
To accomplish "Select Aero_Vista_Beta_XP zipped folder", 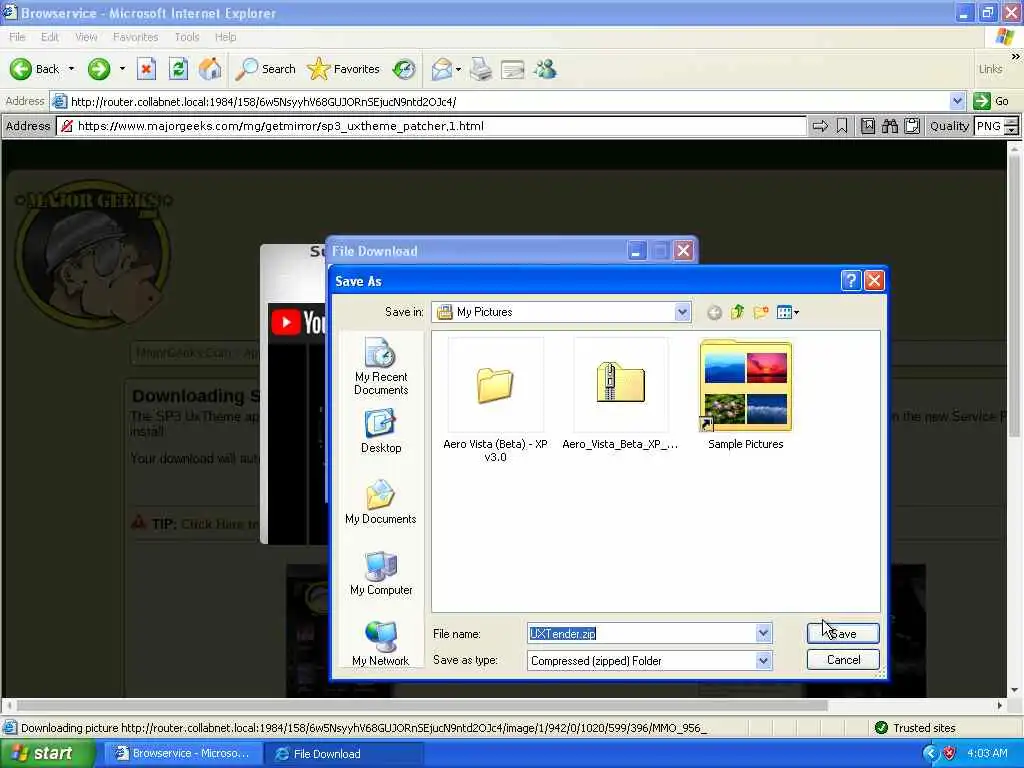I will tap(620, 394).
